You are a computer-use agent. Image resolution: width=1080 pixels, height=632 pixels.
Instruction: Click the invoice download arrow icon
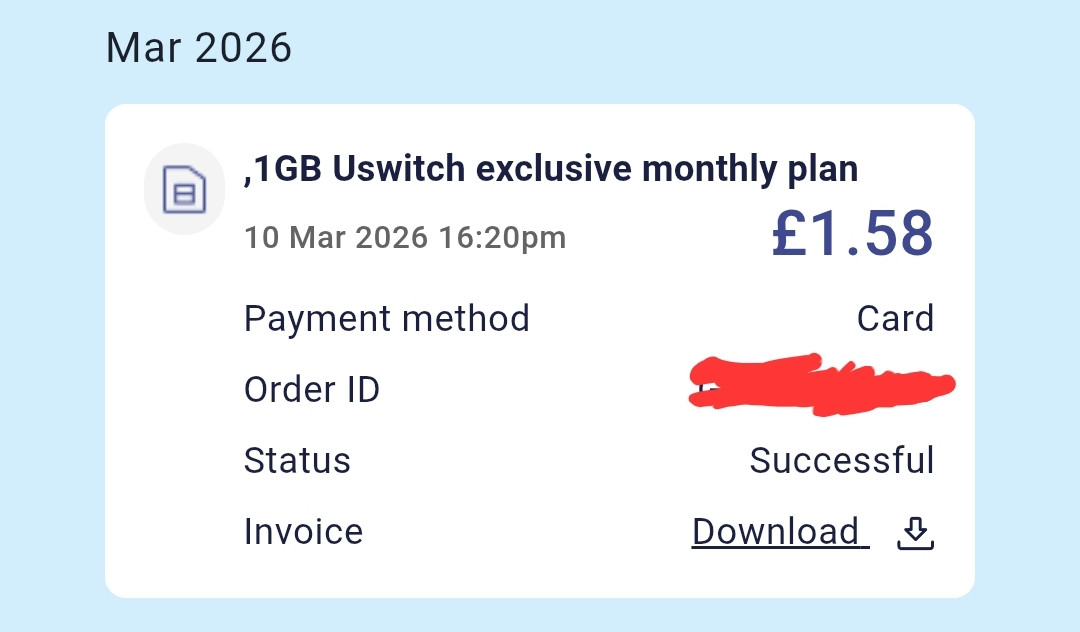pos(914,533)
